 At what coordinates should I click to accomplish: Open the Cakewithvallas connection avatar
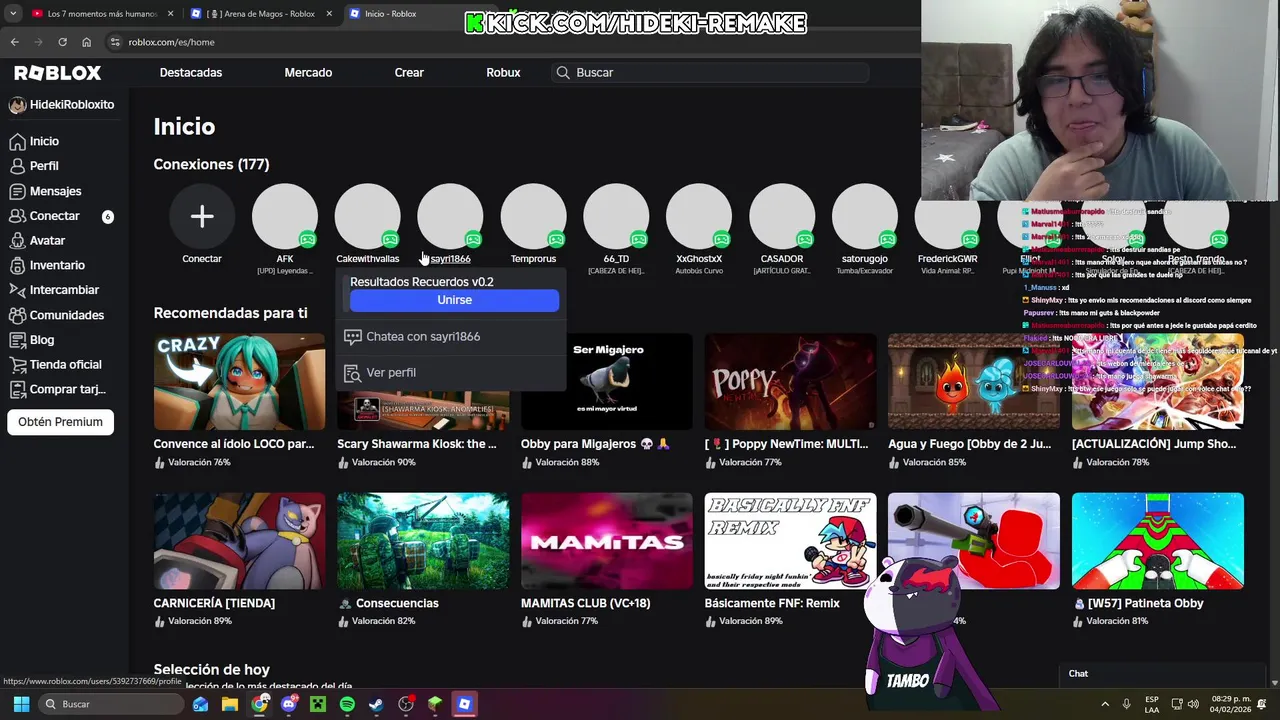tap(368, 216)
